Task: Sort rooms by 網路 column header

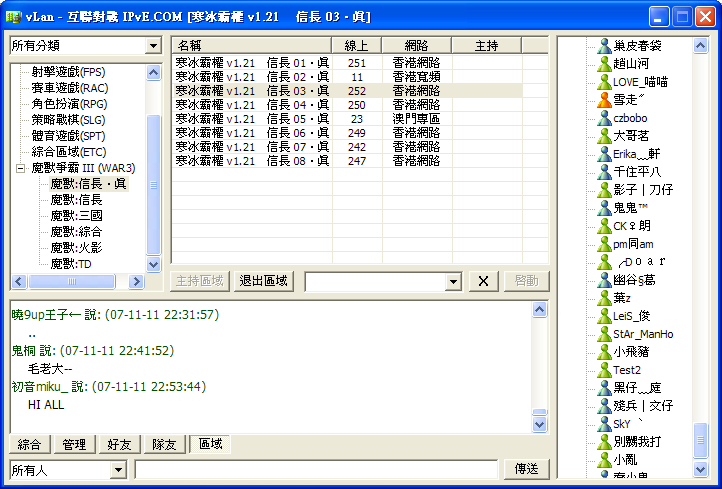Action: (417, 45)
